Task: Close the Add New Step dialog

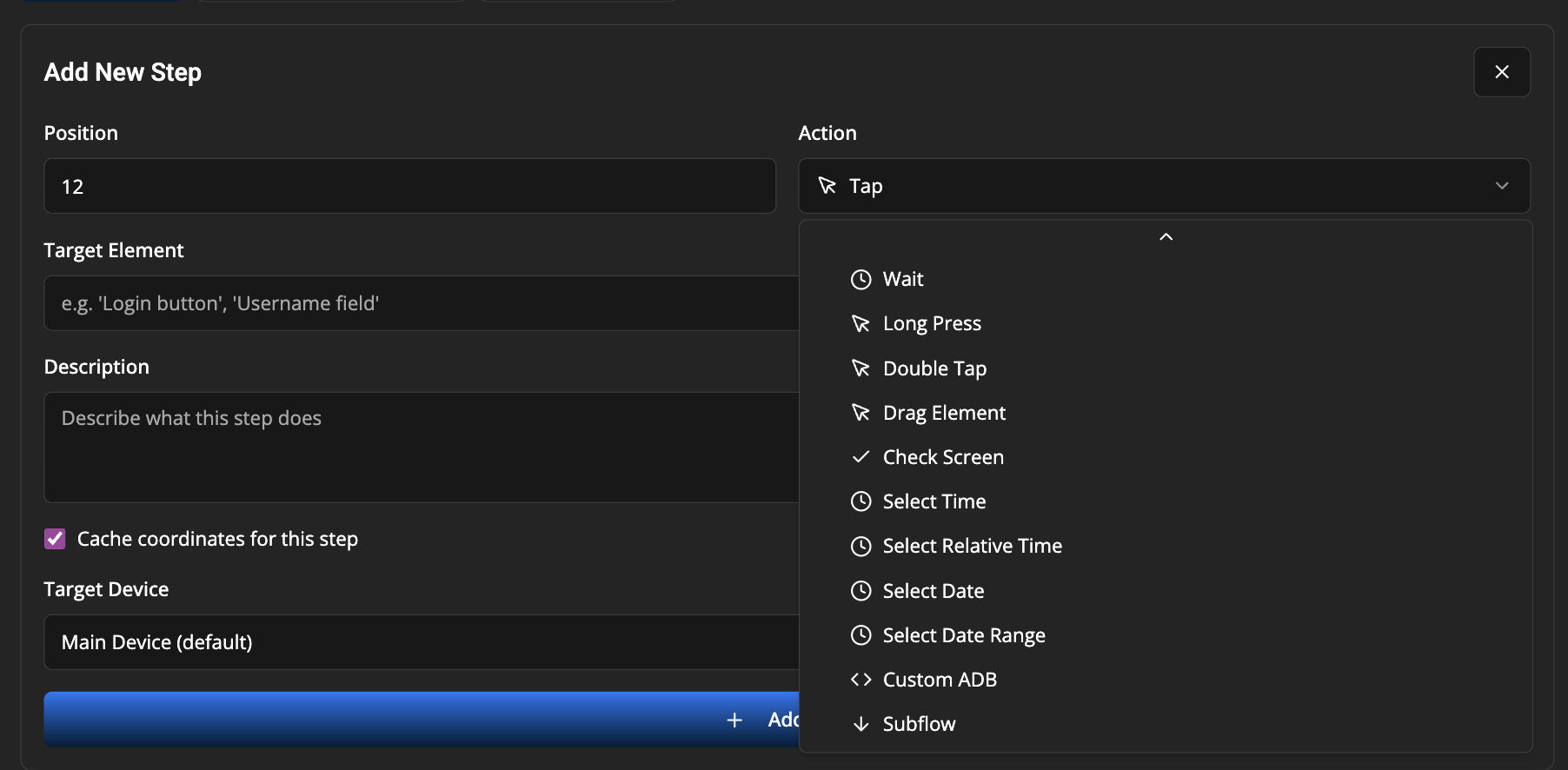Action: 1501,72
